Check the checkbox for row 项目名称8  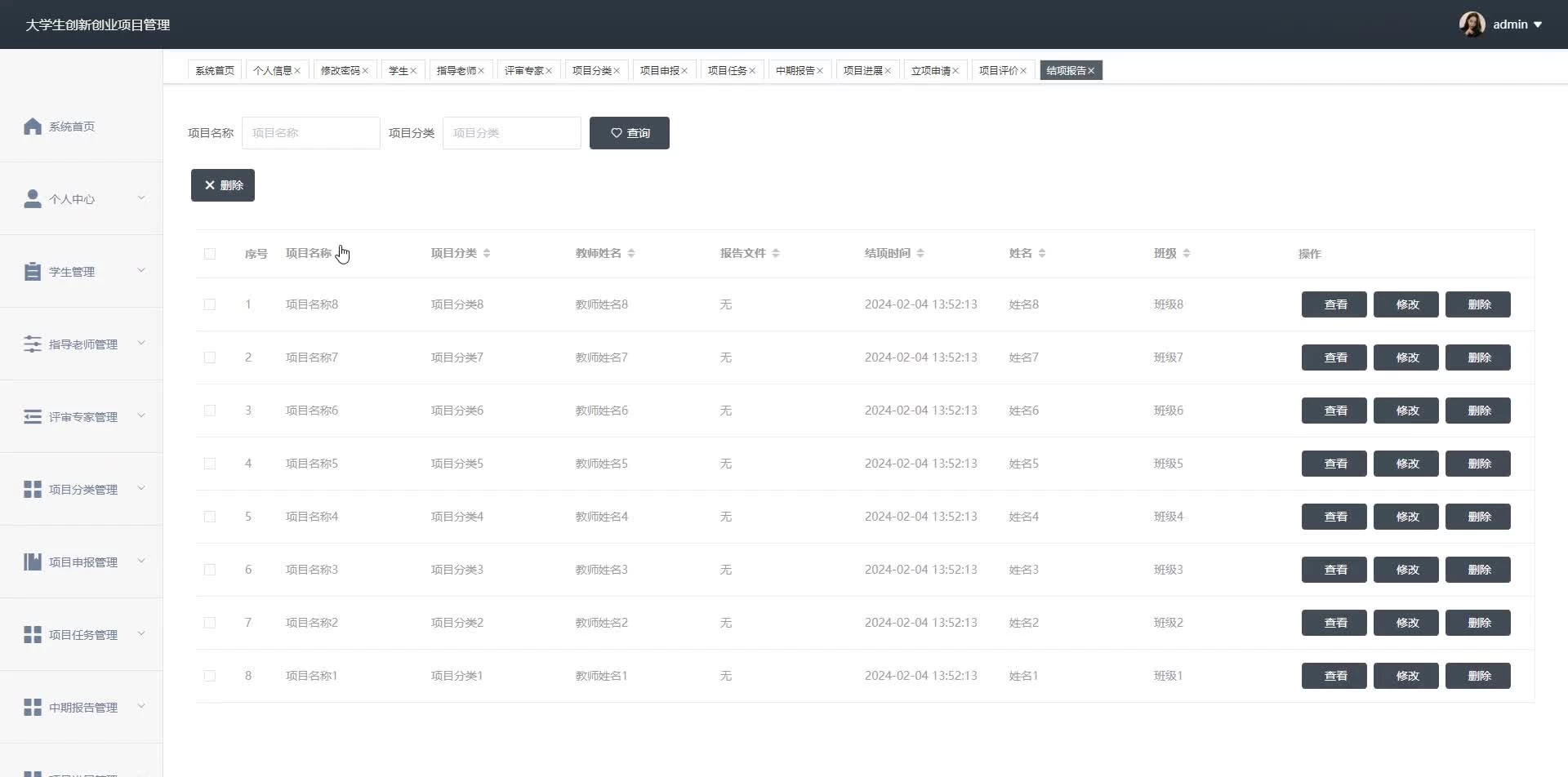click(x=210, y=304)
